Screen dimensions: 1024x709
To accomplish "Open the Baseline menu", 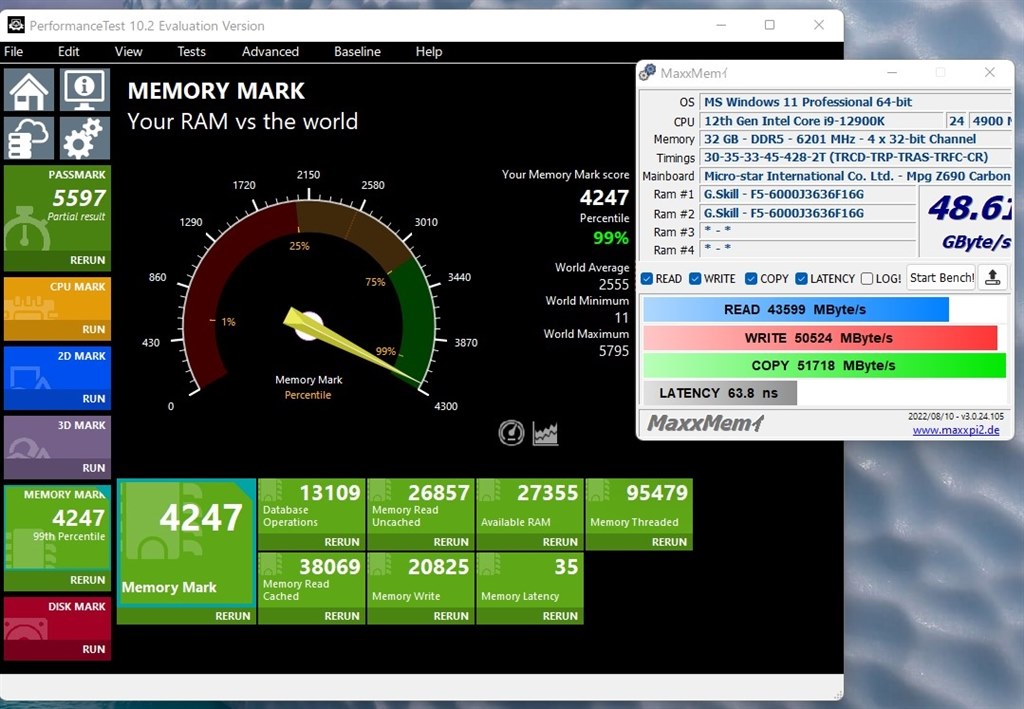I will (x=357, y=51).
